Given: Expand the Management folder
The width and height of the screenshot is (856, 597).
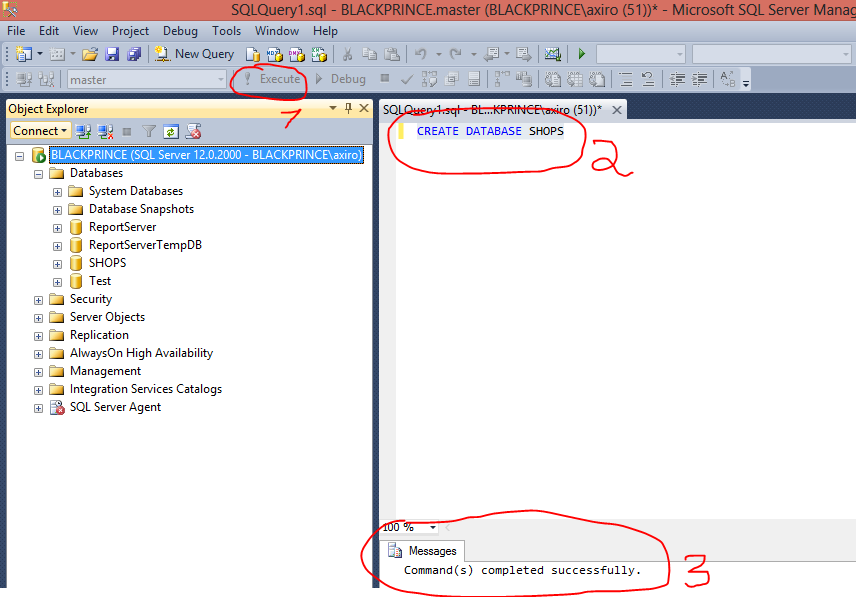Looking at the screenshot, I should coord(38,372).
